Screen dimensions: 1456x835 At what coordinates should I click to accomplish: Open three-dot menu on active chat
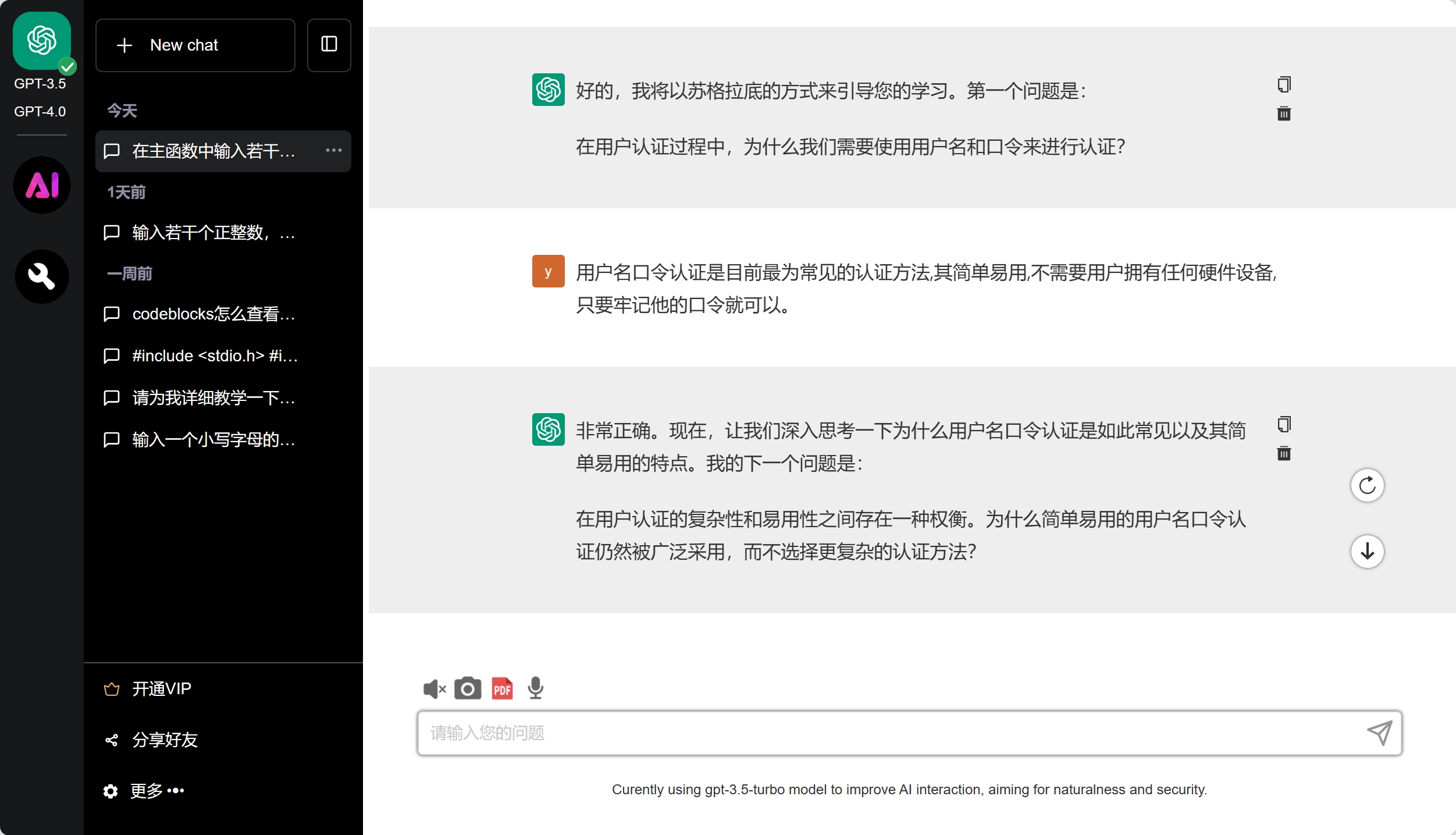point(333,151)
